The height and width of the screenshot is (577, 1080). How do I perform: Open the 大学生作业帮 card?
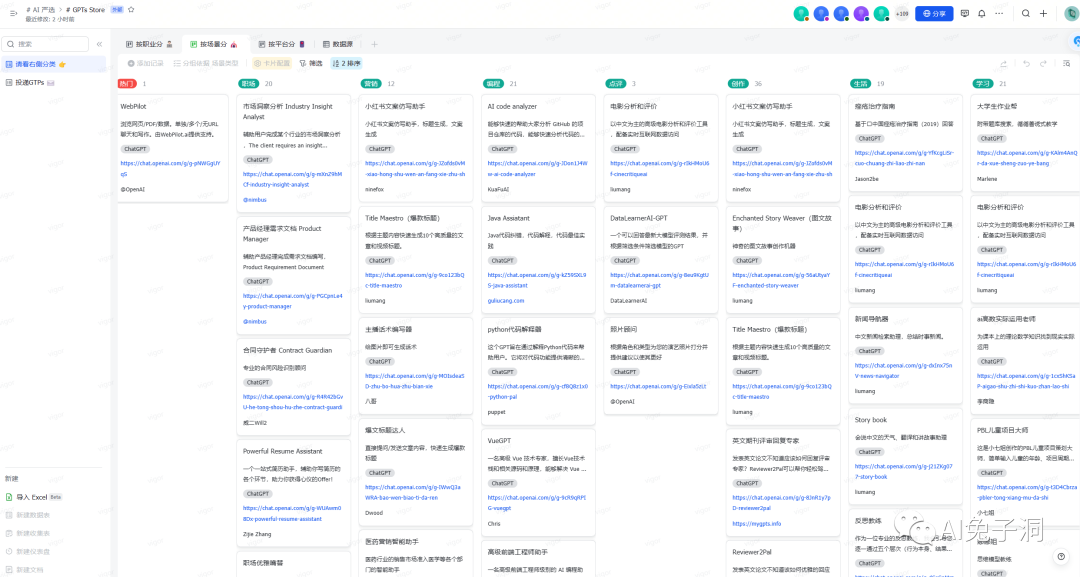click(x=1026, y=143)
